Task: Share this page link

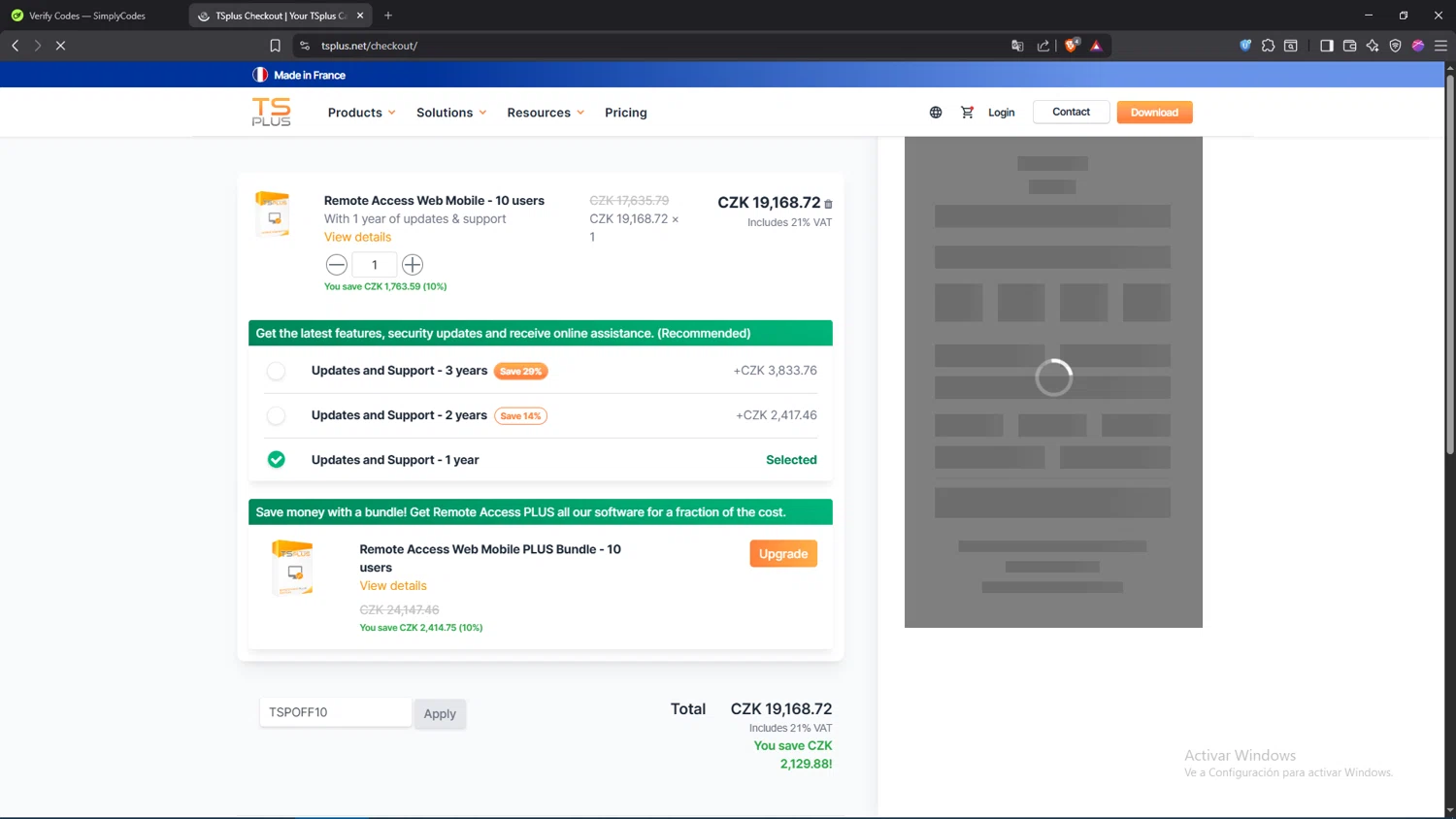Action: [1043, 46]
